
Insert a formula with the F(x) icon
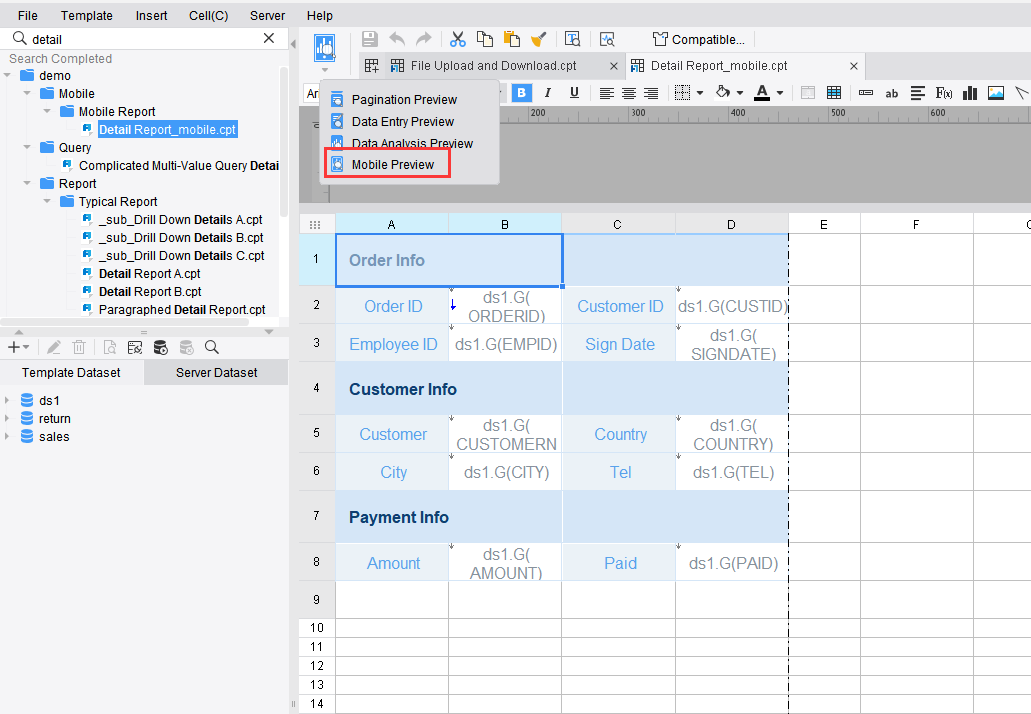943,92
